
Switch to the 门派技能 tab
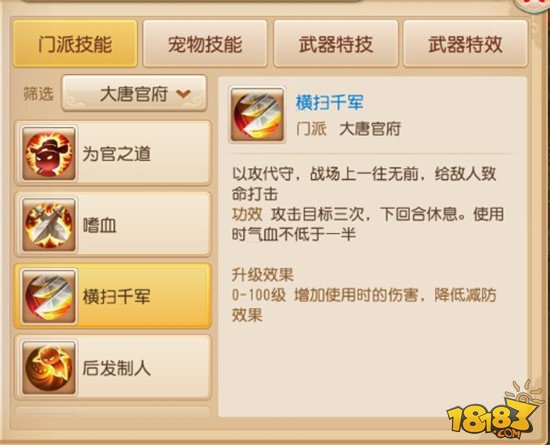tap(75, 44)
